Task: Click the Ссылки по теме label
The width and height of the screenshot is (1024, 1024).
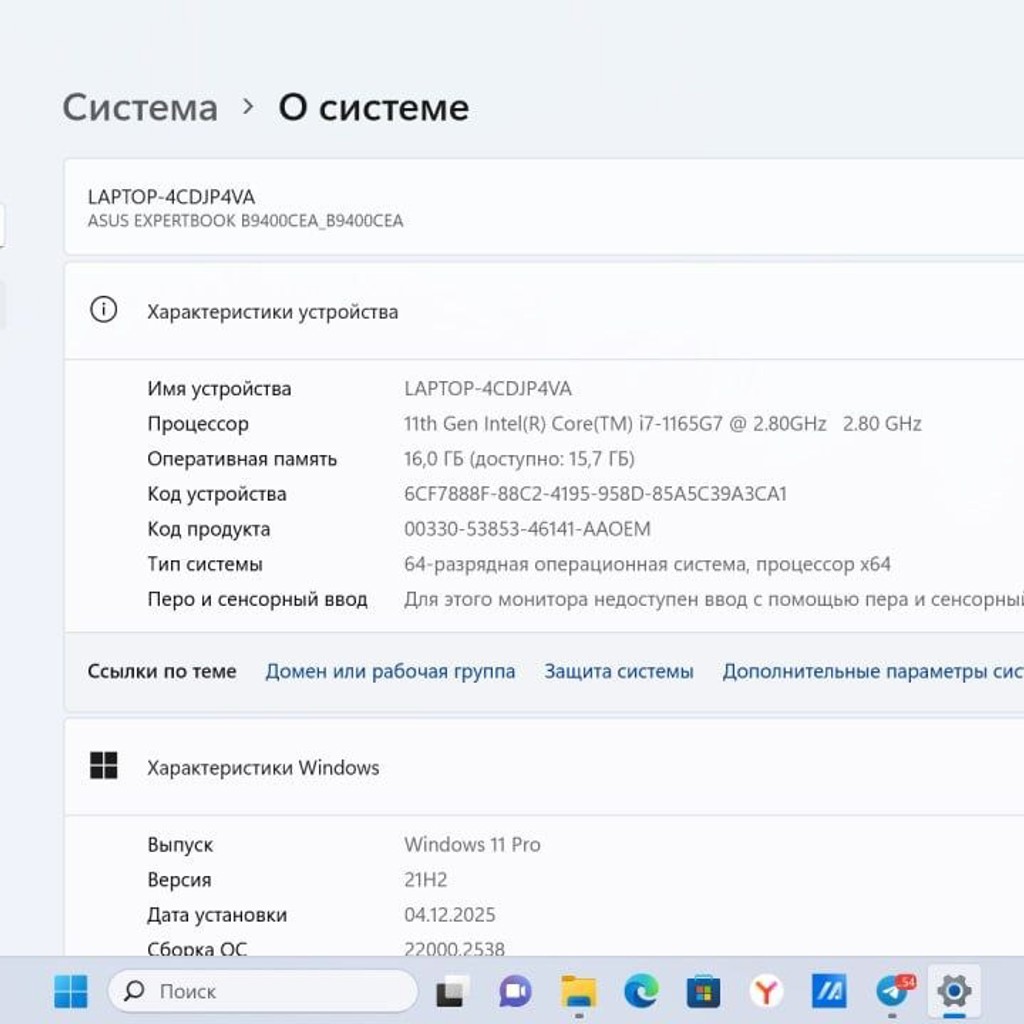Action: click(162, 671)
